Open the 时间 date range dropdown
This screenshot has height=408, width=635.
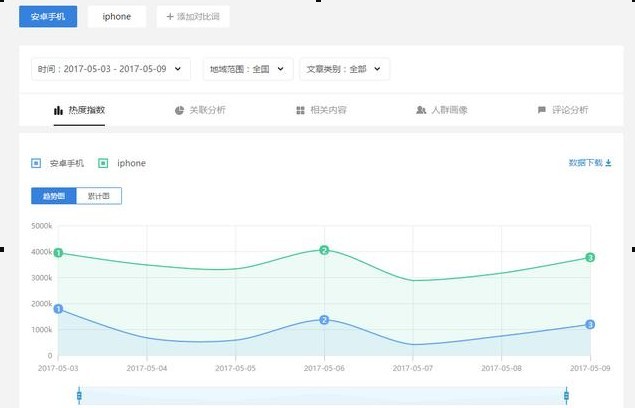(111, 69)
